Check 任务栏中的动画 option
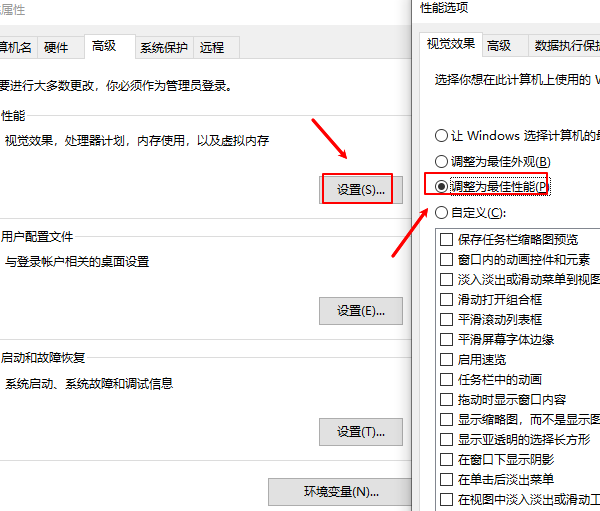The image size is (600, 511). point(446,379)
